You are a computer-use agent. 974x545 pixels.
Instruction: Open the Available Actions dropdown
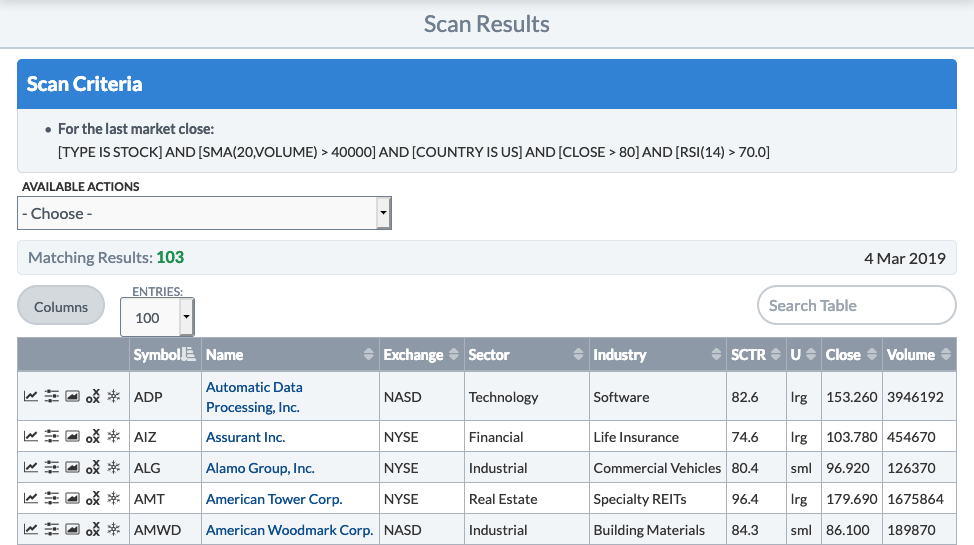(204, 213)
